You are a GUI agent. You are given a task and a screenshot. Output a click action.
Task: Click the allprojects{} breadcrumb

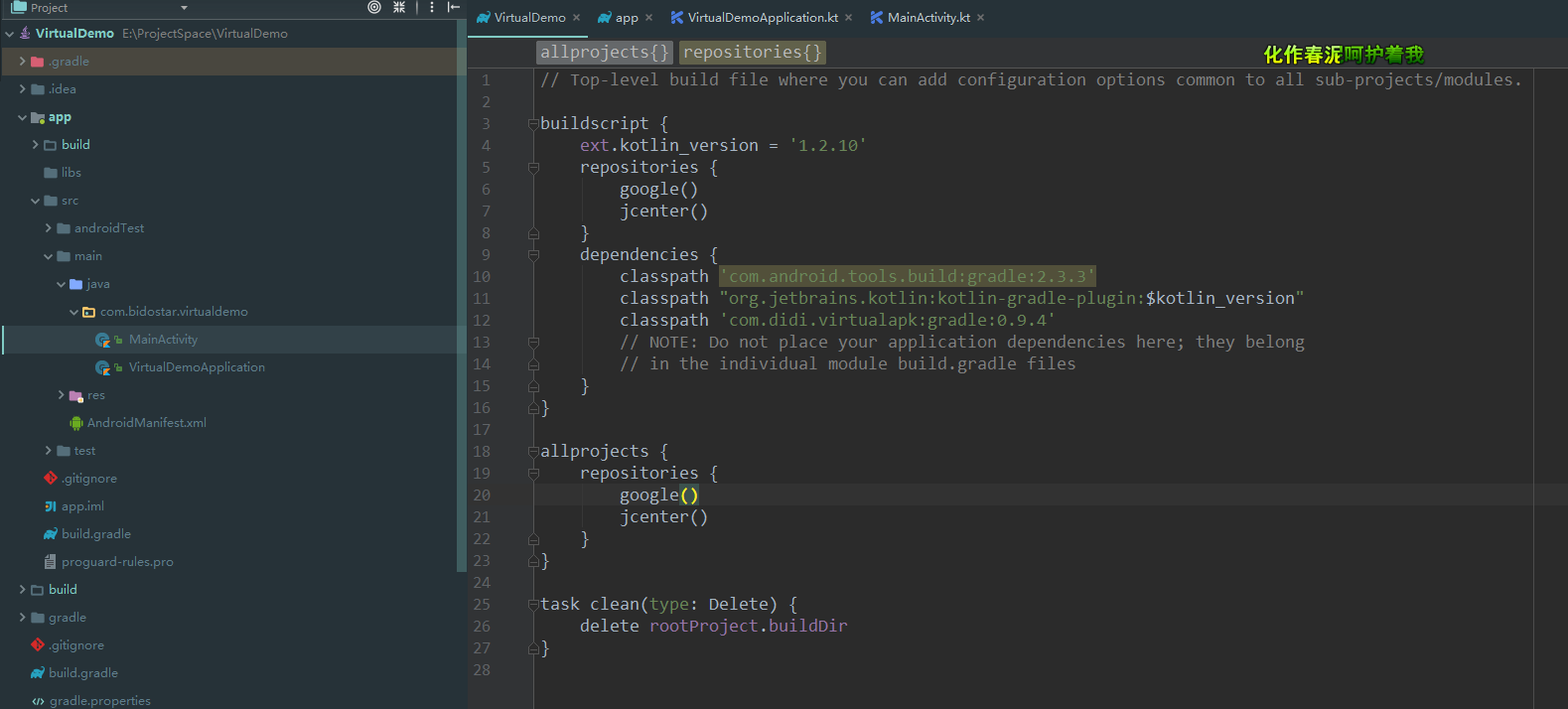click(x=604, y=53)
